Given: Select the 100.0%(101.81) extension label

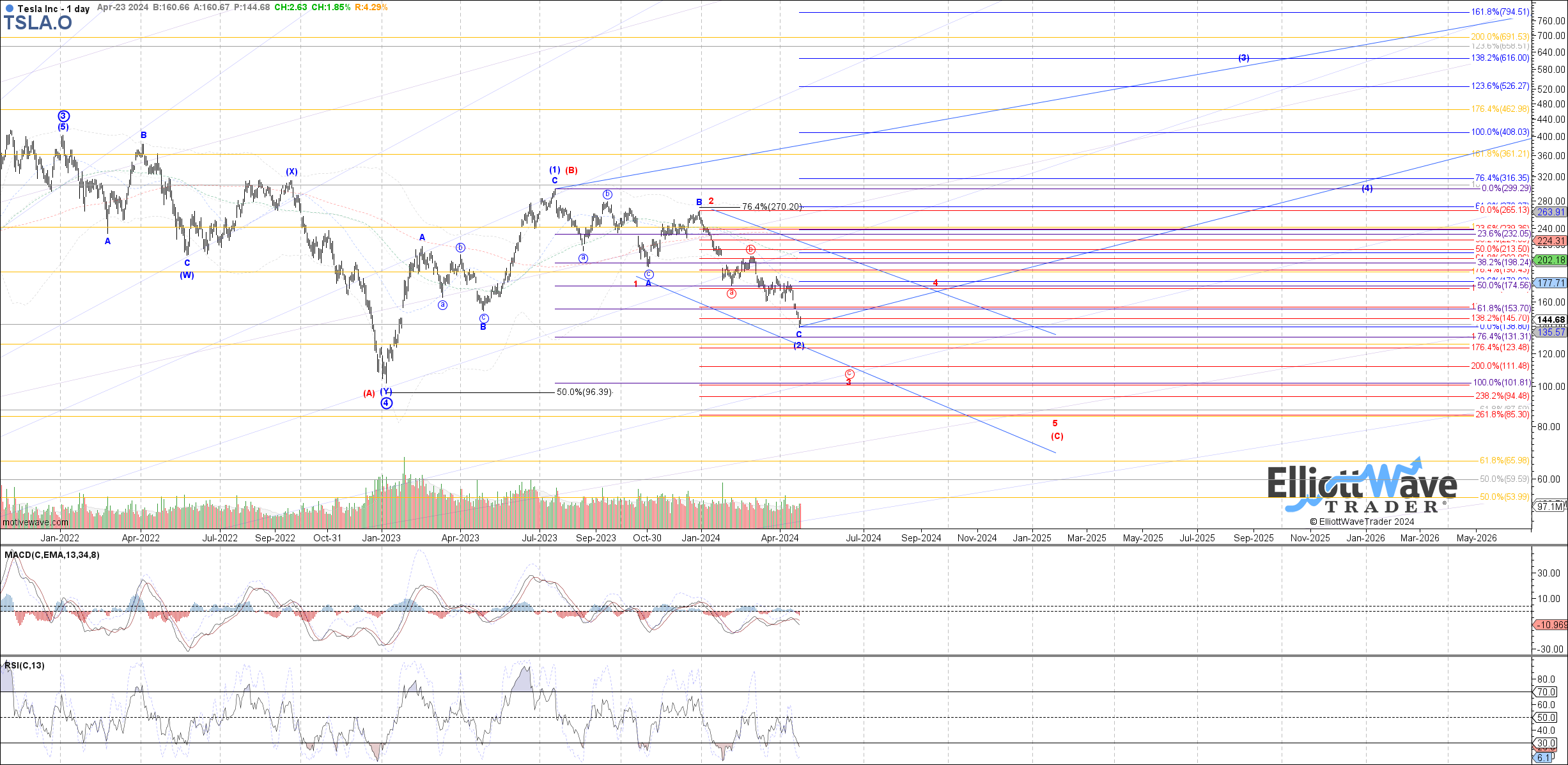Looking at the screenshot, I should (1501, 383).
